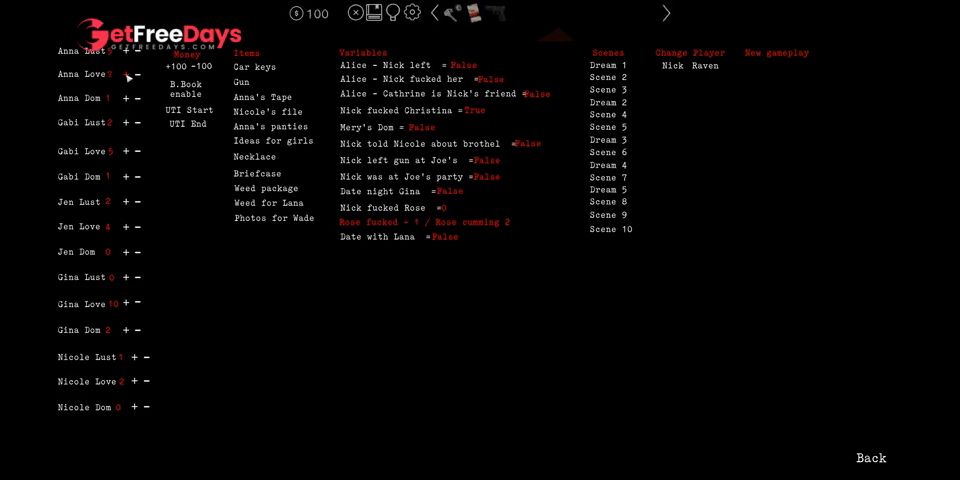Click UTI End
Viewport: 960px width, 480px height.
tap(188, 124)
